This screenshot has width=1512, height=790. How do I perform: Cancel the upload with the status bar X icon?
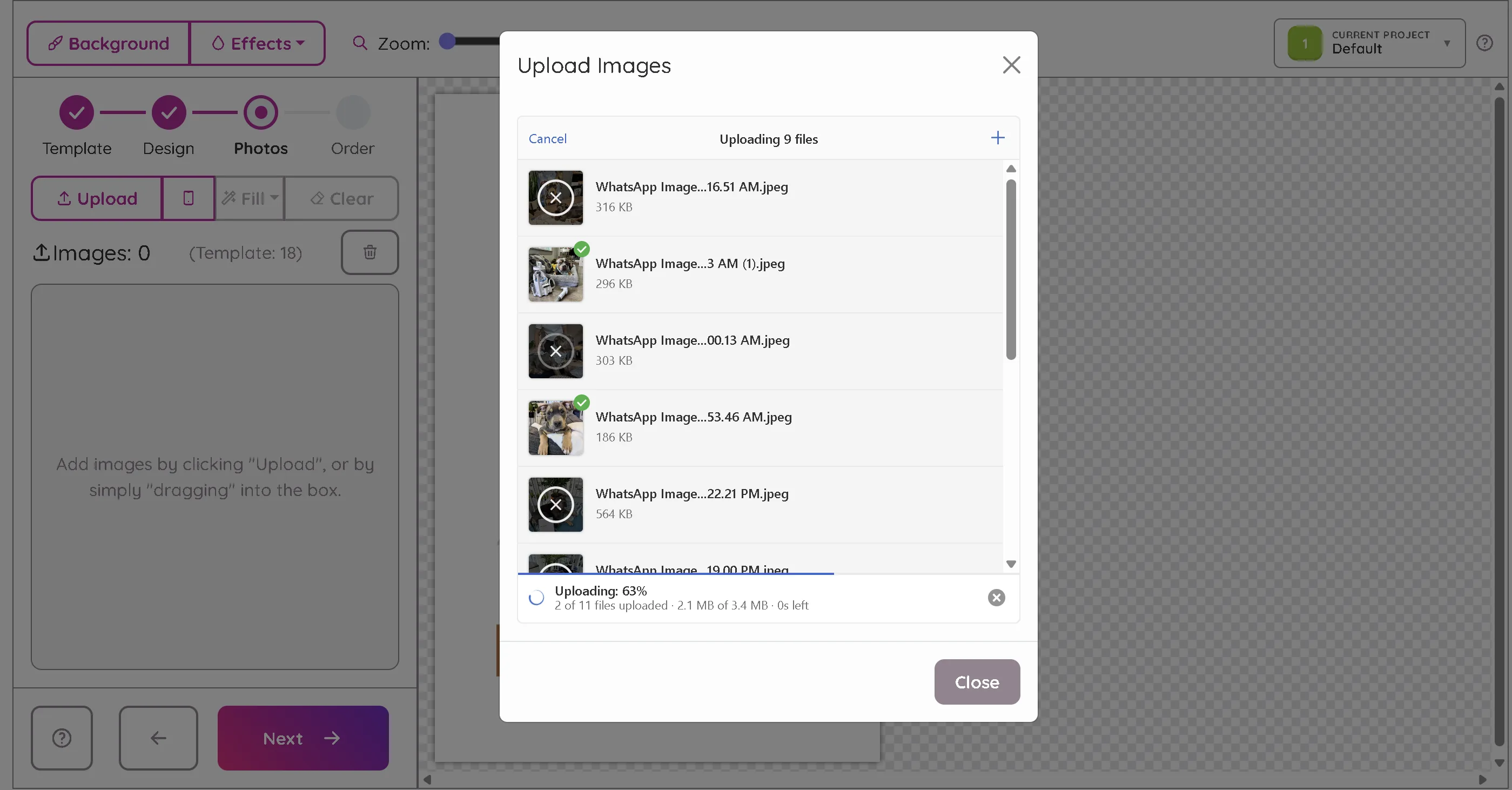point(996,598)
